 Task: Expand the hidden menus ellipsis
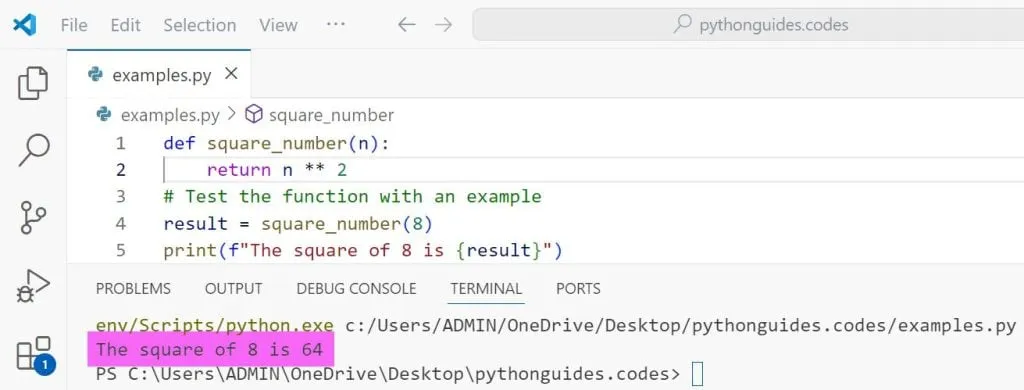click(x=335, y=24)
